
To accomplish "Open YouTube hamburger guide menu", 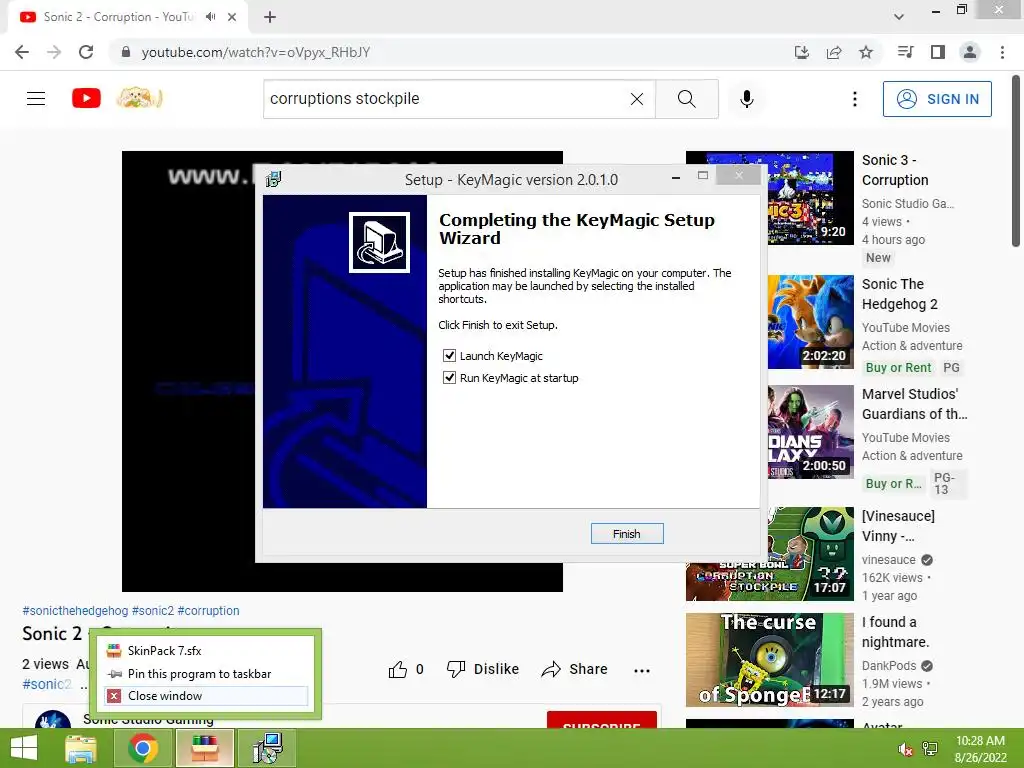I will (x=36, y=99).
